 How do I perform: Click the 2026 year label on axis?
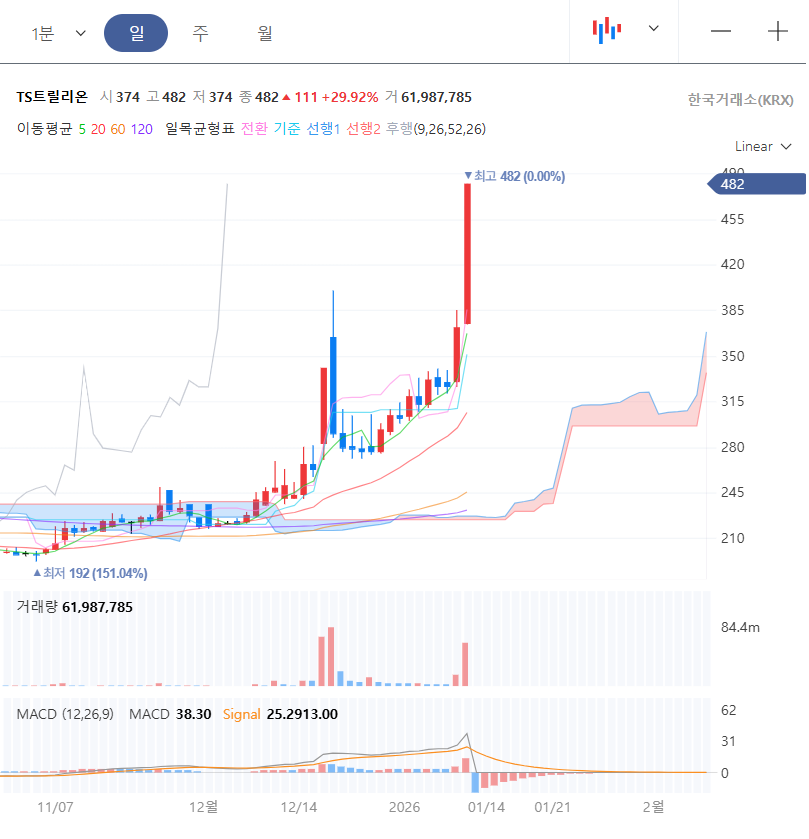(x=404, y=807)
